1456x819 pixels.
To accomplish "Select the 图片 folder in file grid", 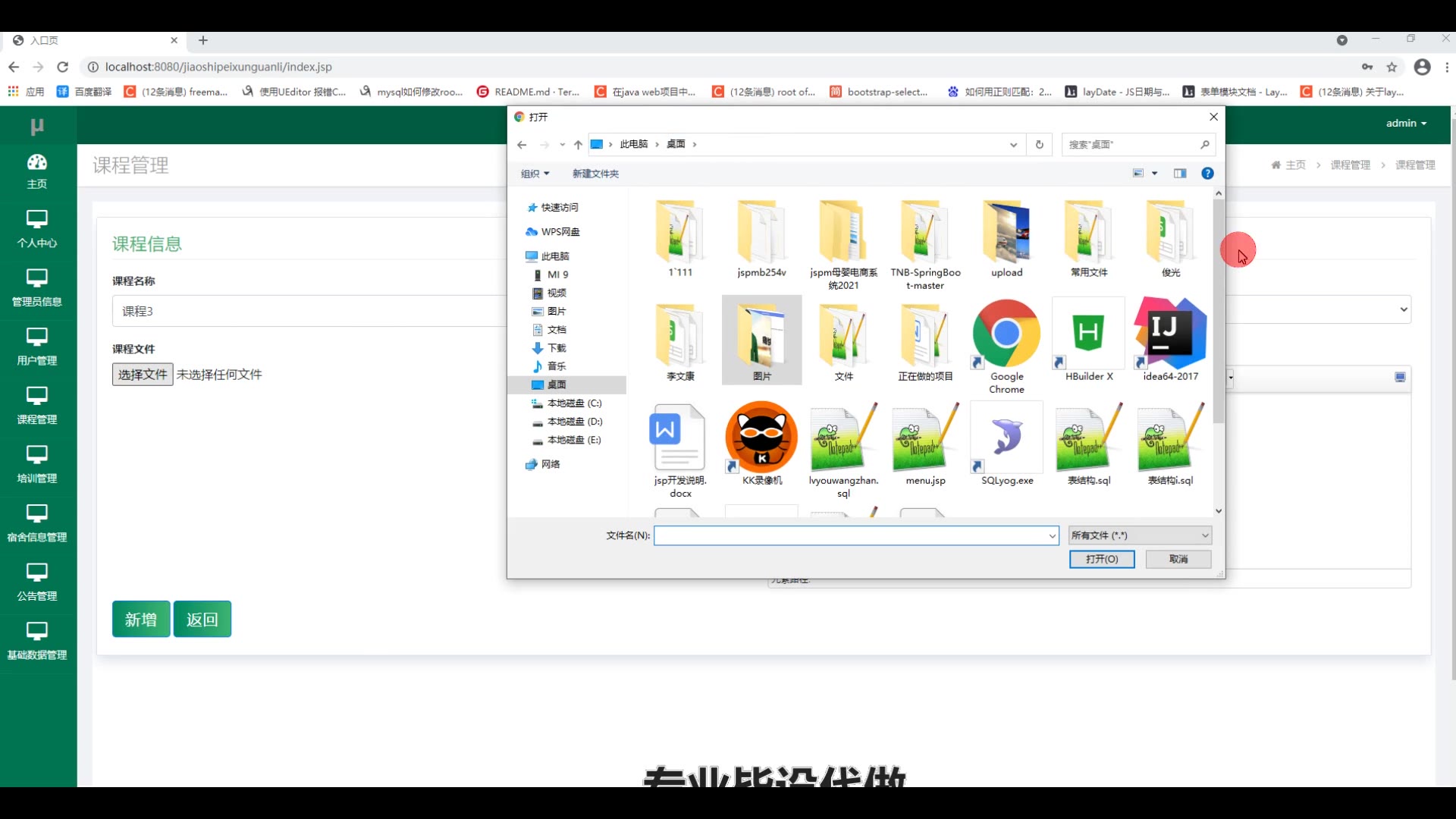I will point(761,341).
